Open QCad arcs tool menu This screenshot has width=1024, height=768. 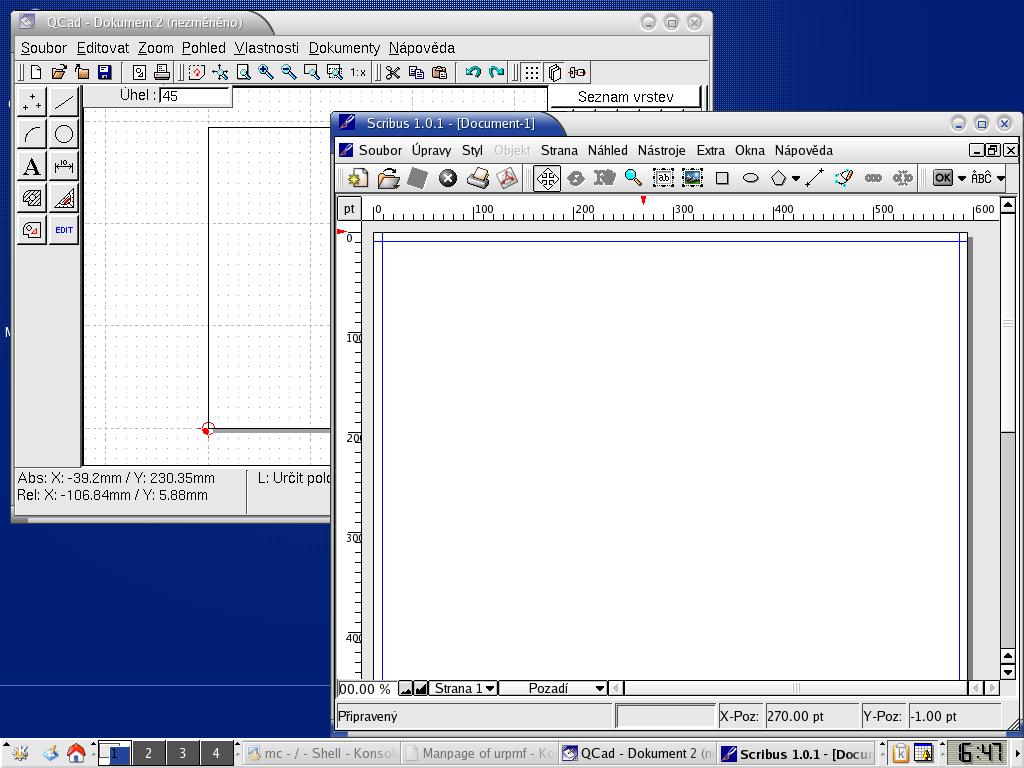pyautogui.click(x=31, y=134)
